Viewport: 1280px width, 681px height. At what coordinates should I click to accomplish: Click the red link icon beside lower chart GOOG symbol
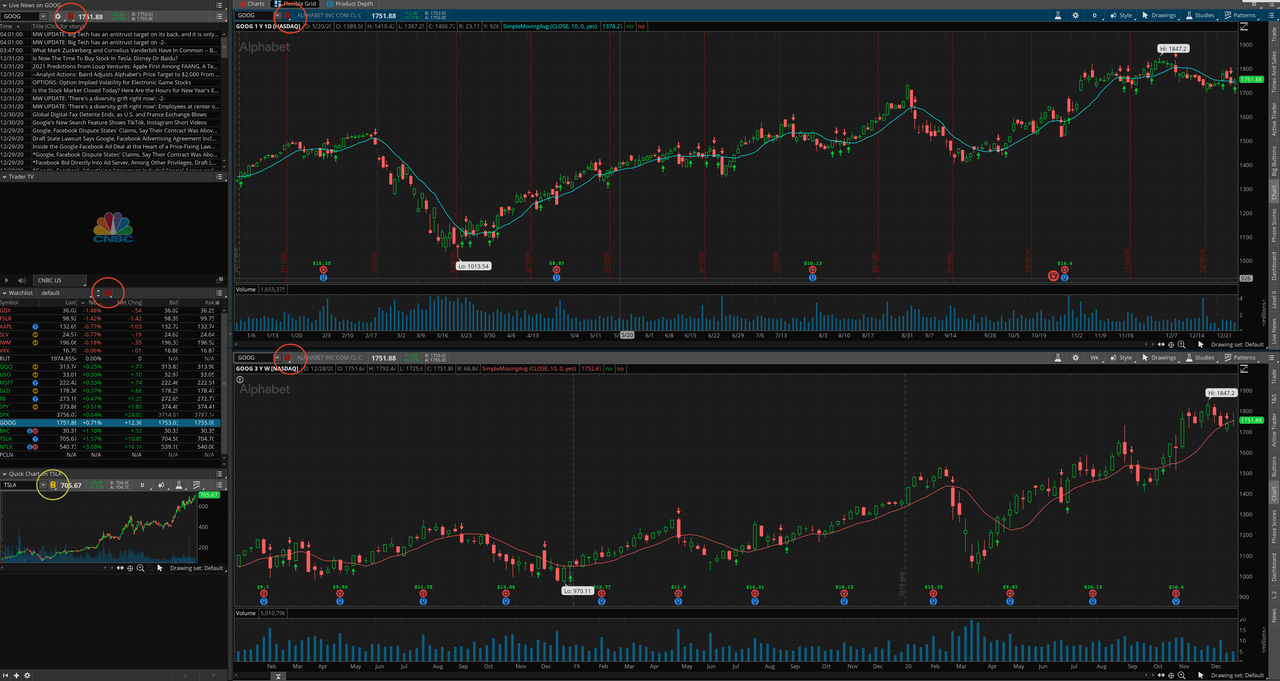tap(287, 357)
